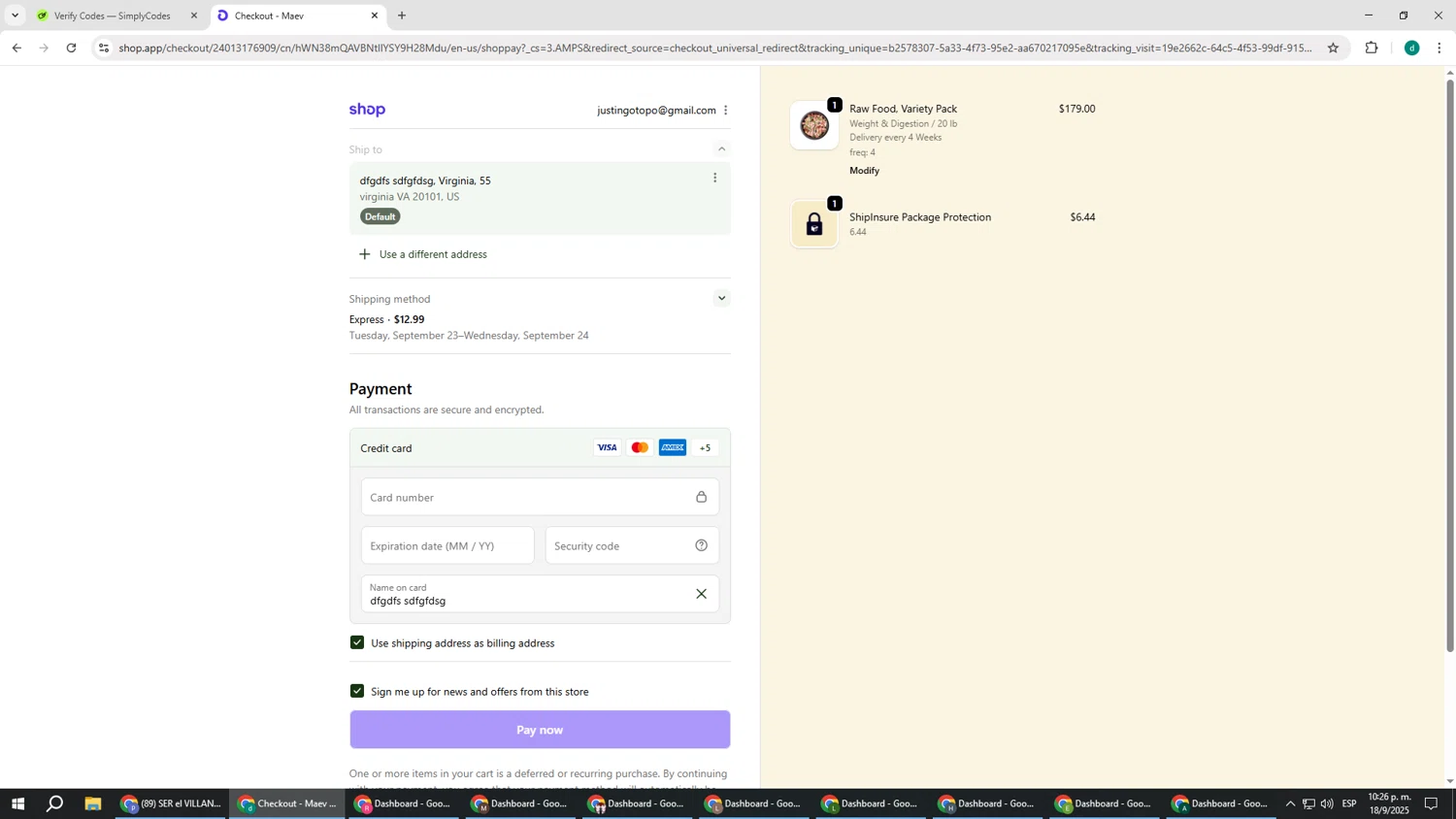Screen dimensions: 1456x819
Task: Click the lock icon in the card number field
Action: point(701,497)
